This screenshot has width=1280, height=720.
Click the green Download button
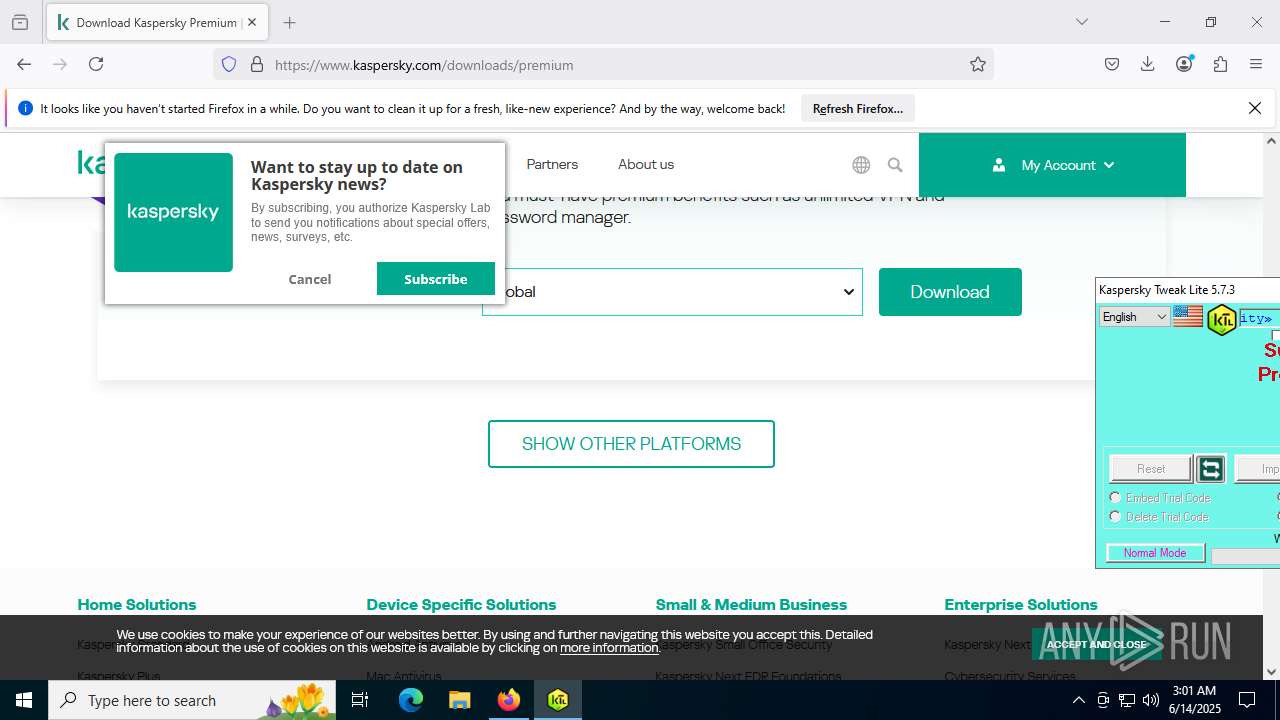pos(950,292)
